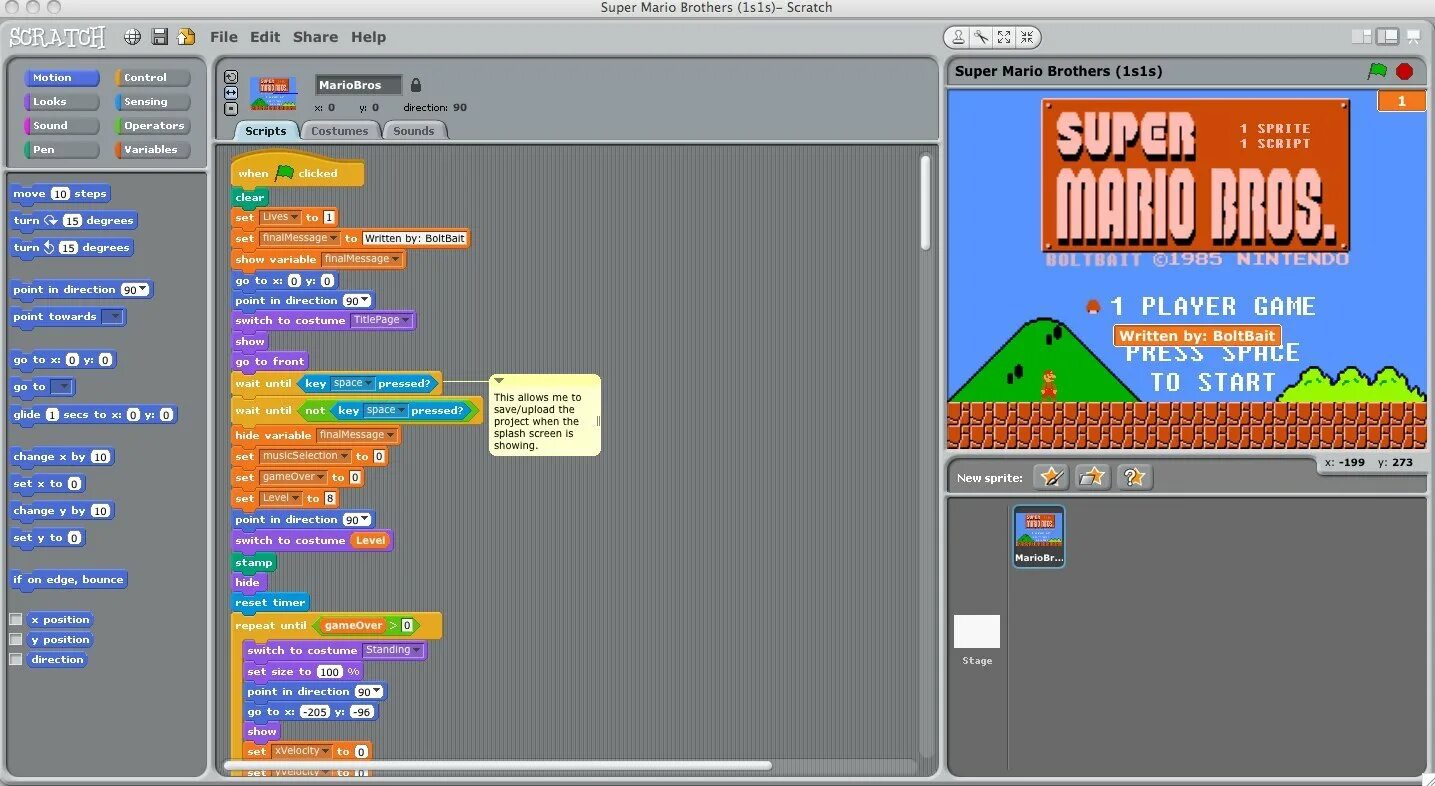
Task: Select the grow sprite tool
Action: [1004, 37]
